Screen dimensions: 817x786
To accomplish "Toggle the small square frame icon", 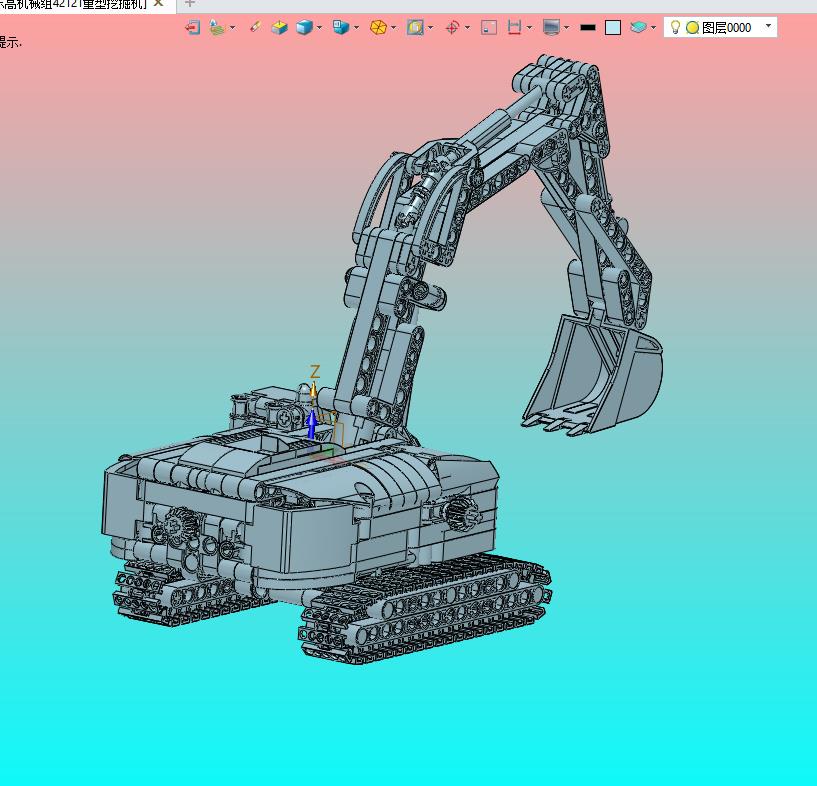I will (x=488, y=28).
